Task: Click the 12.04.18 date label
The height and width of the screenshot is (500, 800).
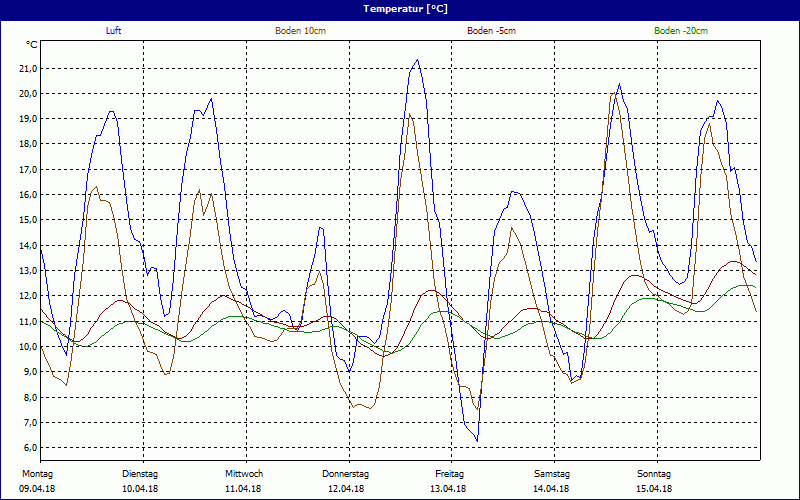Action: 346,488
